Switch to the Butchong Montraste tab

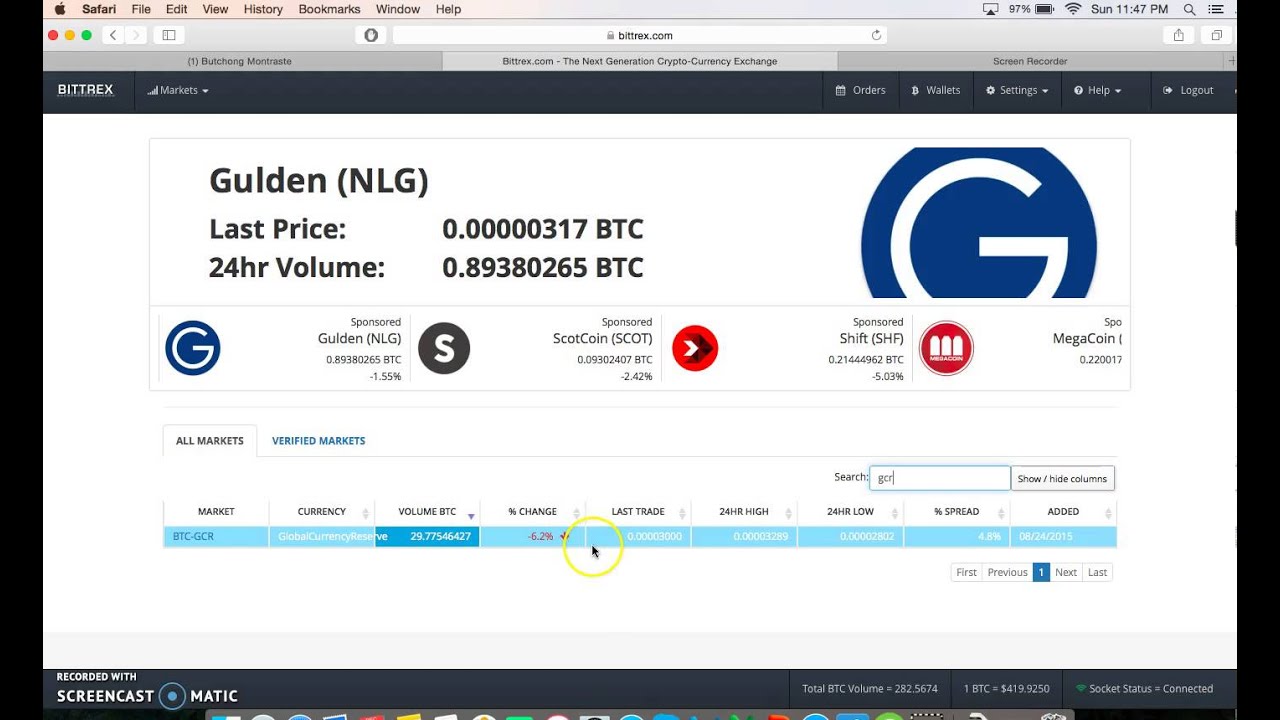coord(240,61)
